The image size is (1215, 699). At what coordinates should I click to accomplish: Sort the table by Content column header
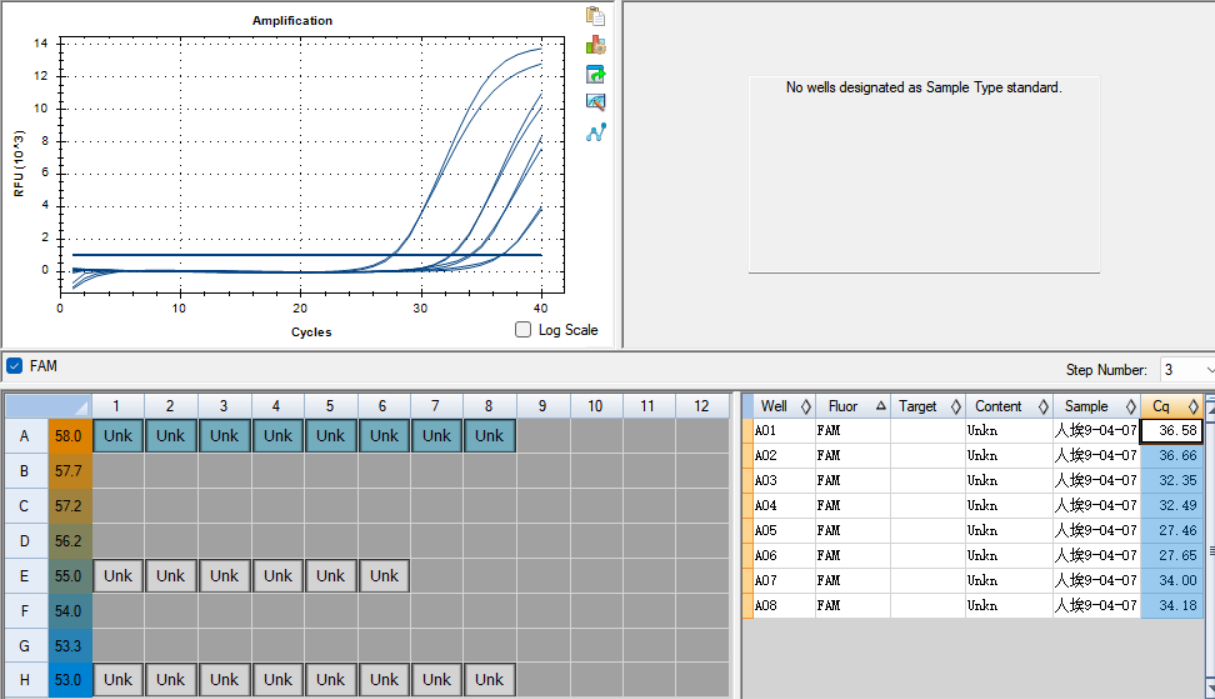click(x=1009, y=406)
